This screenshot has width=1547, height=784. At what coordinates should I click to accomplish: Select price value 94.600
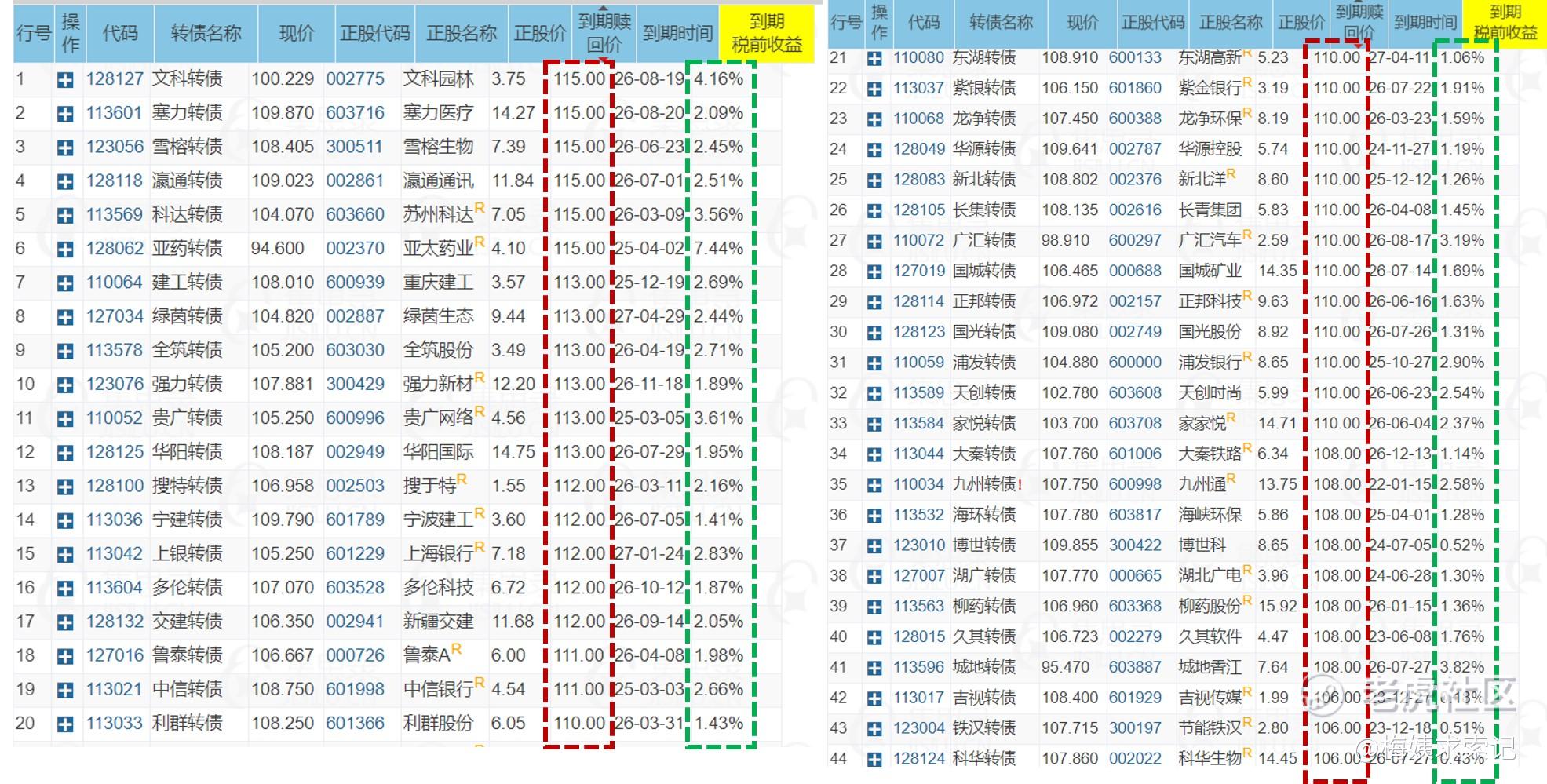[x=278, y=249]
